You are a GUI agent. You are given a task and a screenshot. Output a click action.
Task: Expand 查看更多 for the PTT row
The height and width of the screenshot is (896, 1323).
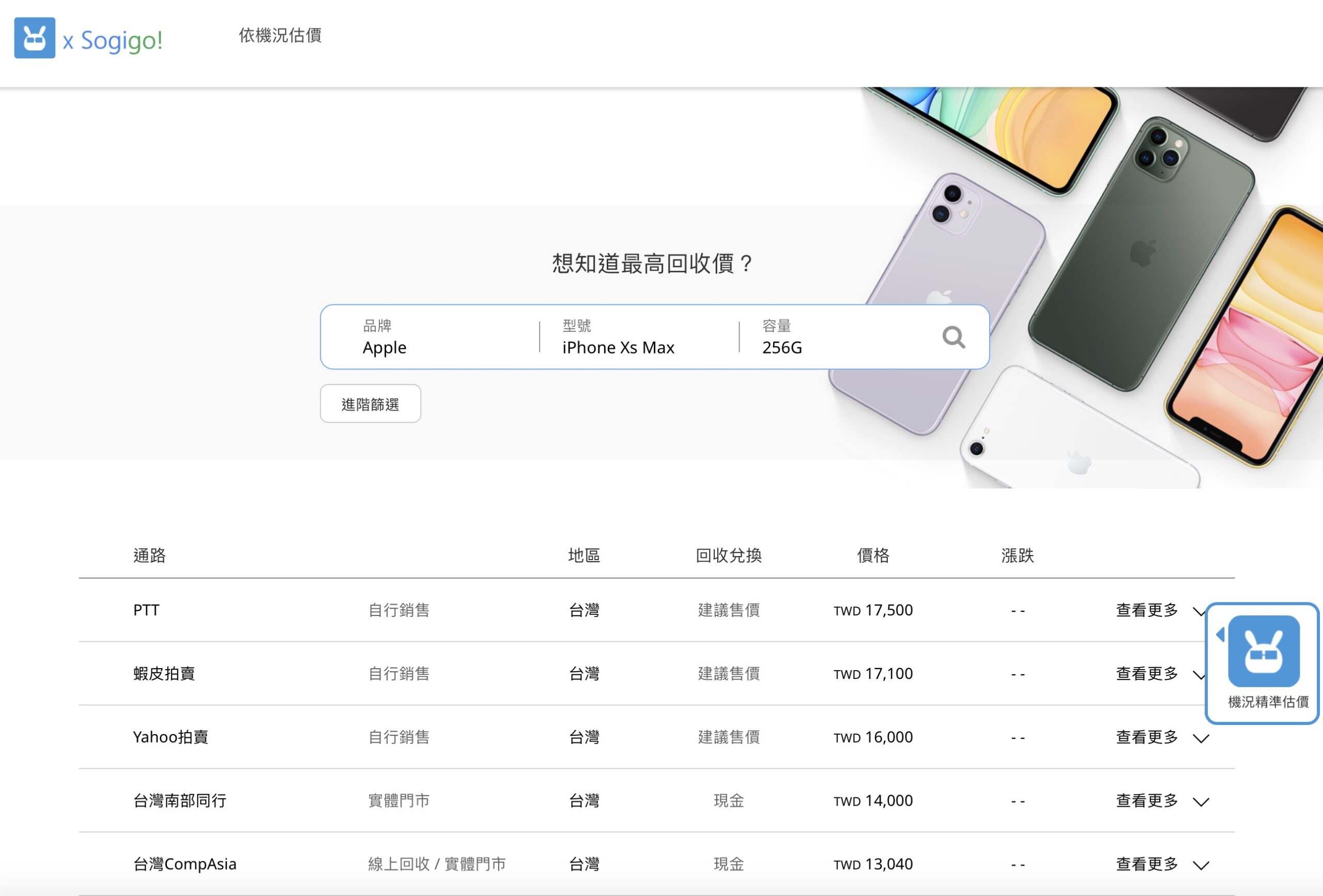tap(1162, 610)
